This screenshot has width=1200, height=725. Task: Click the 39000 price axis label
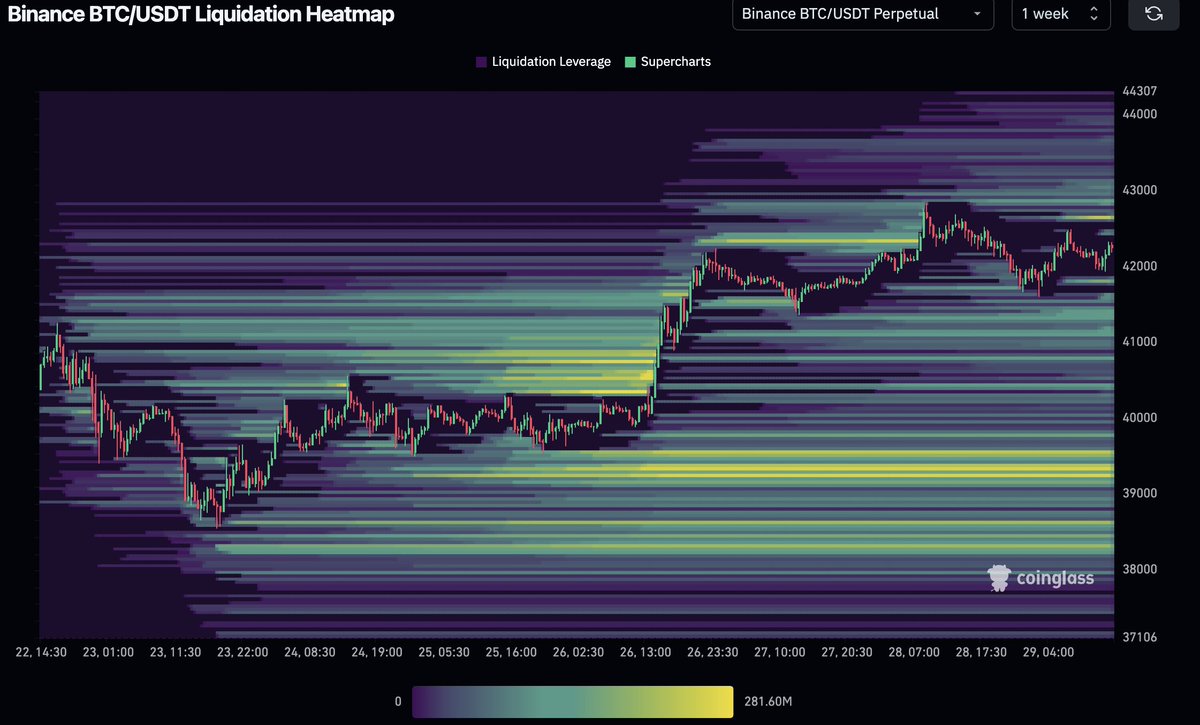click(1140, 493)
